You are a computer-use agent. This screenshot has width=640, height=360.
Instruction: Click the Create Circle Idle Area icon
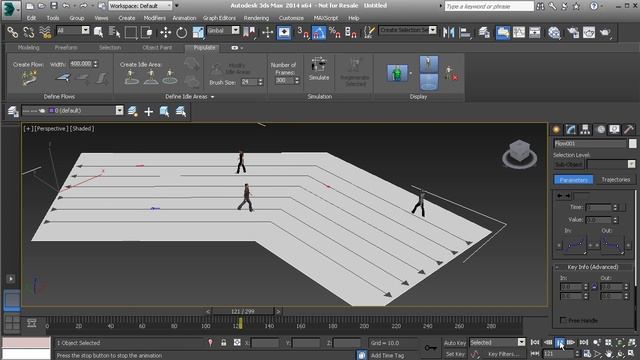170,77
